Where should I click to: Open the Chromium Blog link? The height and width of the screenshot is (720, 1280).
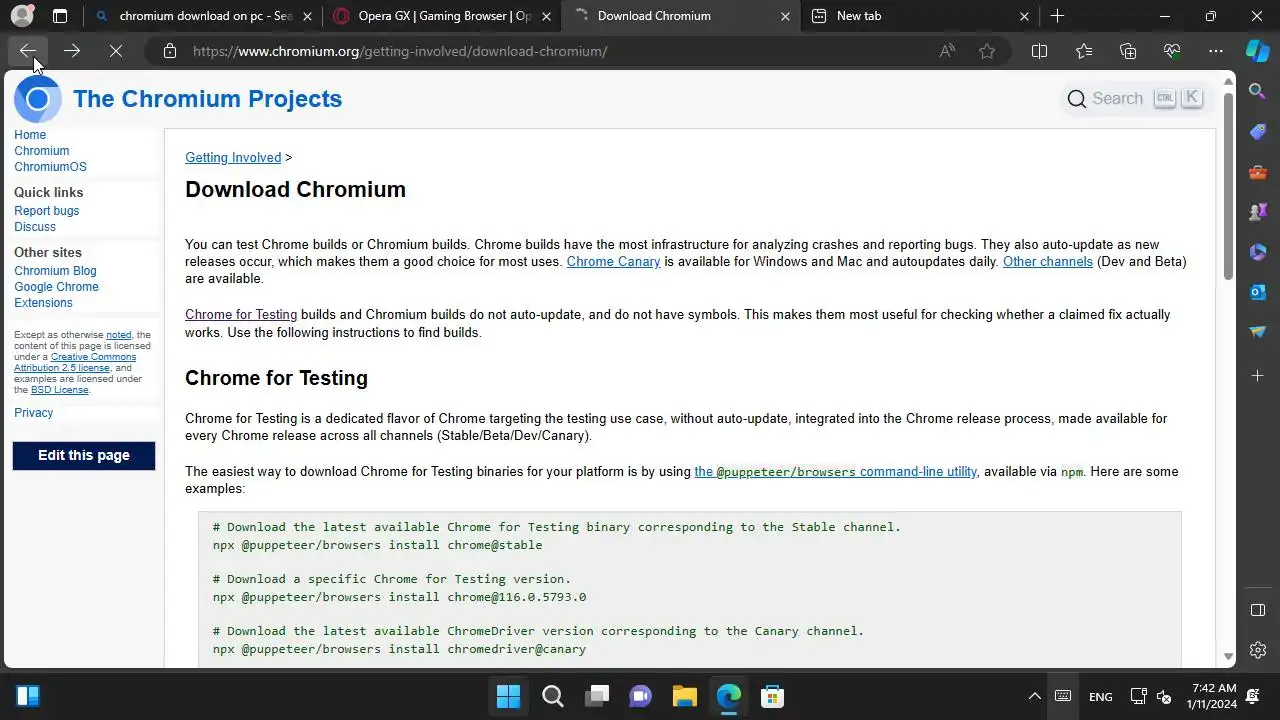point(55,271)
